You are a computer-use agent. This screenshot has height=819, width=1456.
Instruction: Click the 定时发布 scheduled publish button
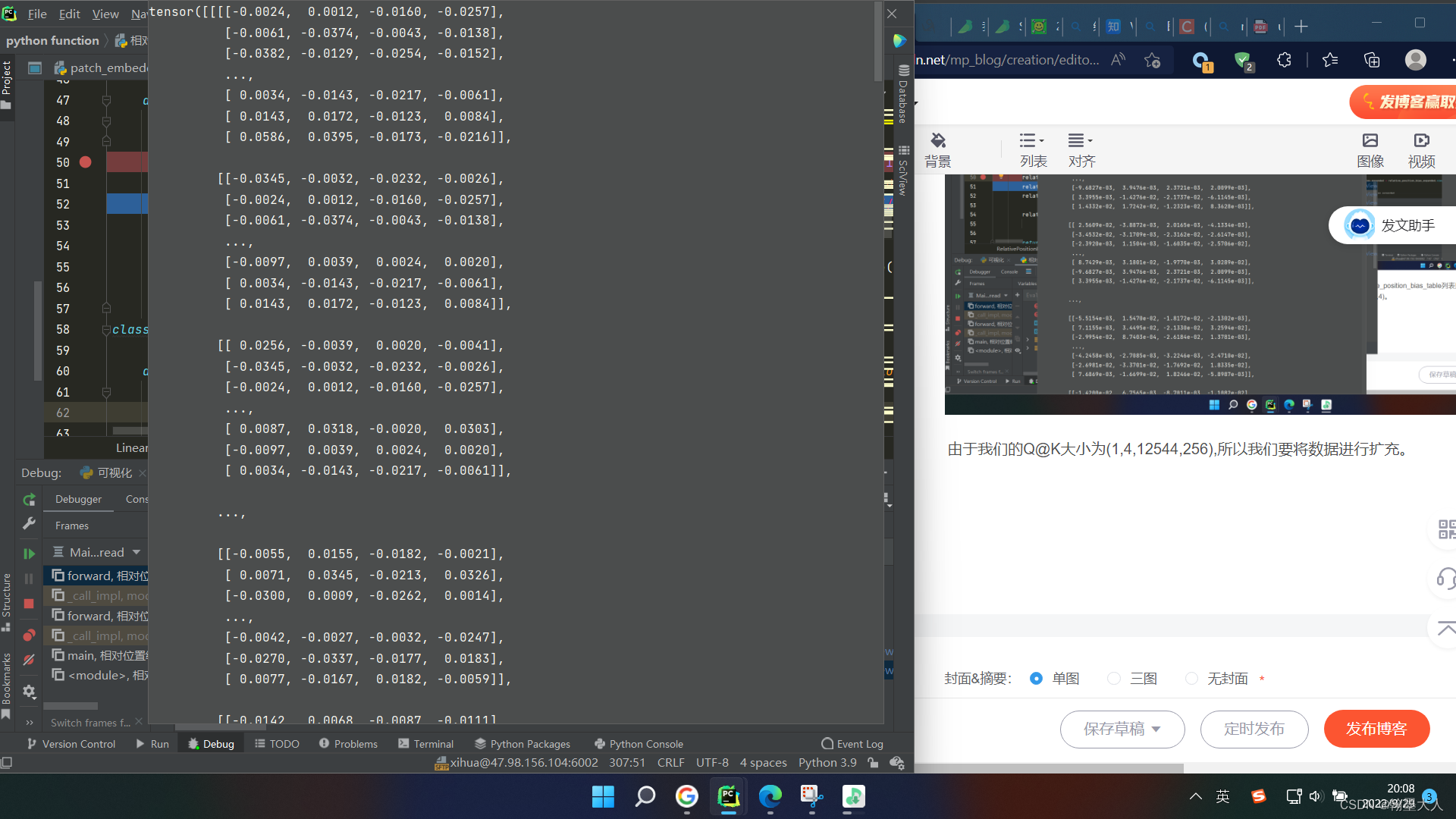pos(1254,729)
